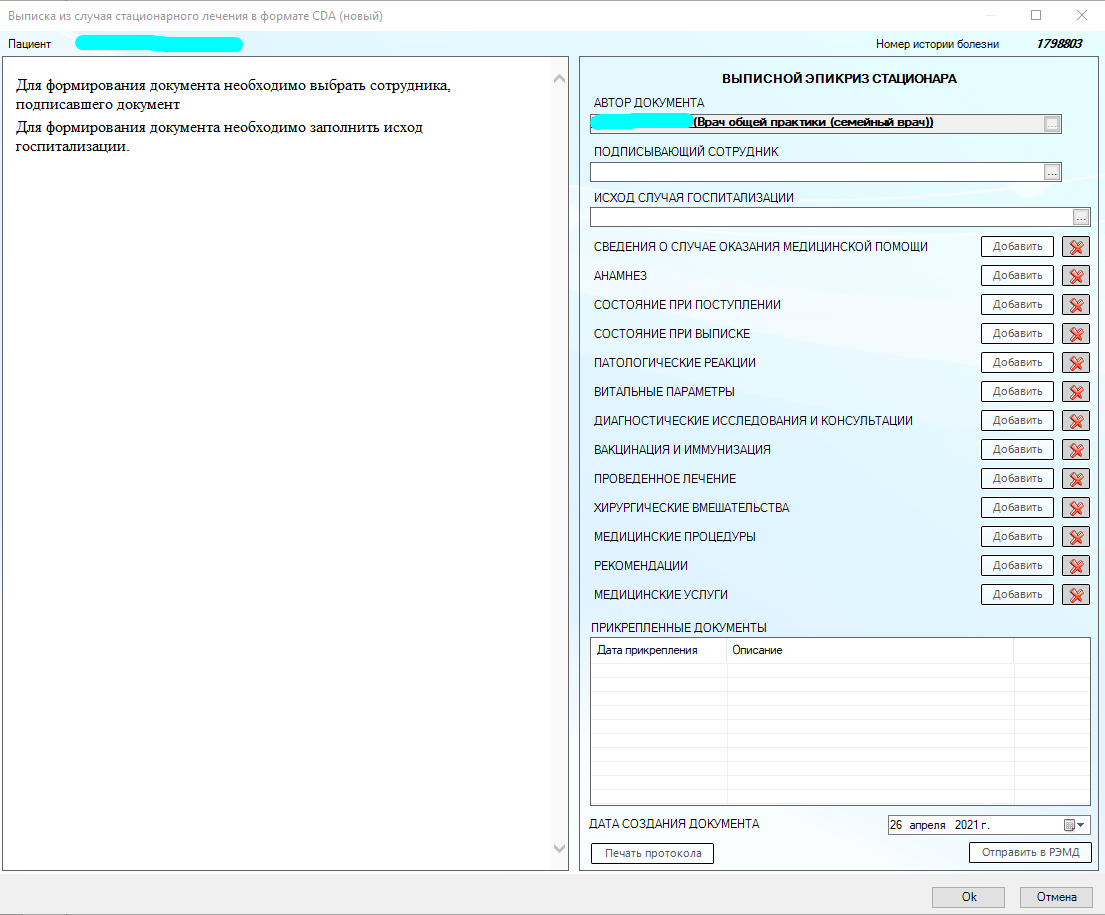
Task: Clear ВАКЦИНАЦИЯ И ИММУНИЗАЦИЯ red X
Action: point(1075,450)
